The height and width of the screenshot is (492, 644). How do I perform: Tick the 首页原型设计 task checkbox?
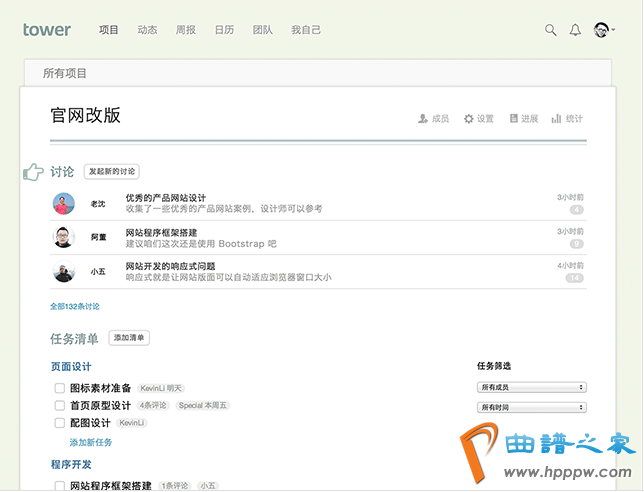pos(60,406)
